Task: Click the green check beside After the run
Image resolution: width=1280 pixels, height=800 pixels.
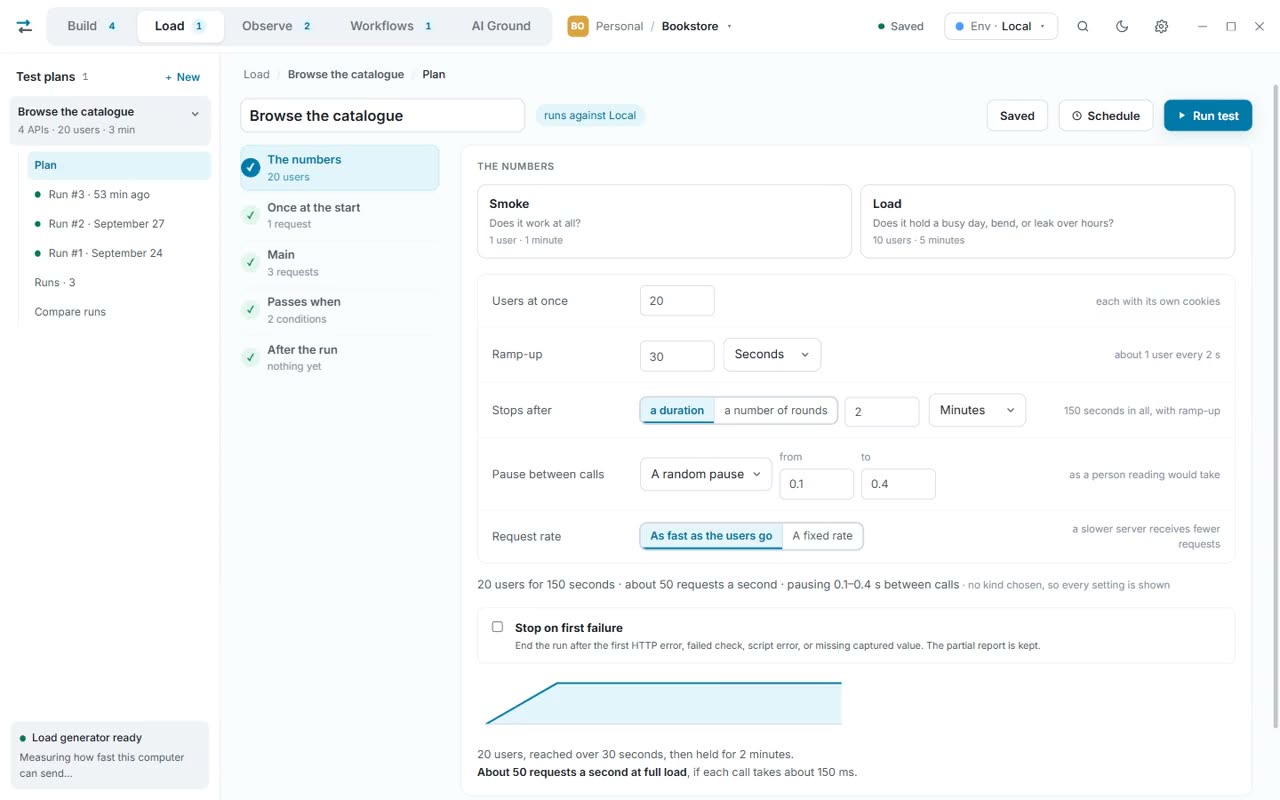Action: (251, 357)
